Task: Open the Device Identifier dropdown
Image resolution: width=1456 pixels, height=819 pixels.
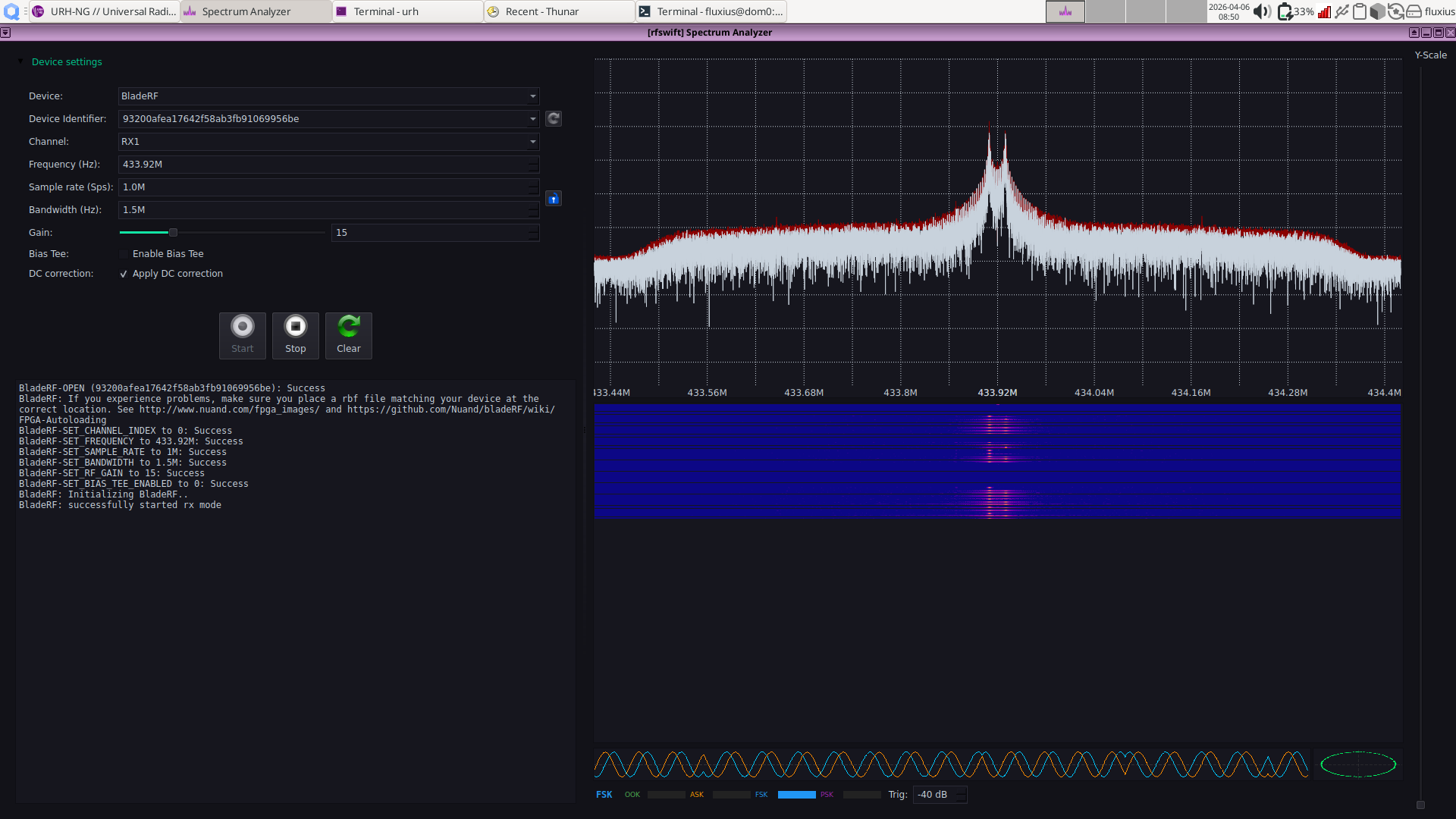Action: point(328,119)
